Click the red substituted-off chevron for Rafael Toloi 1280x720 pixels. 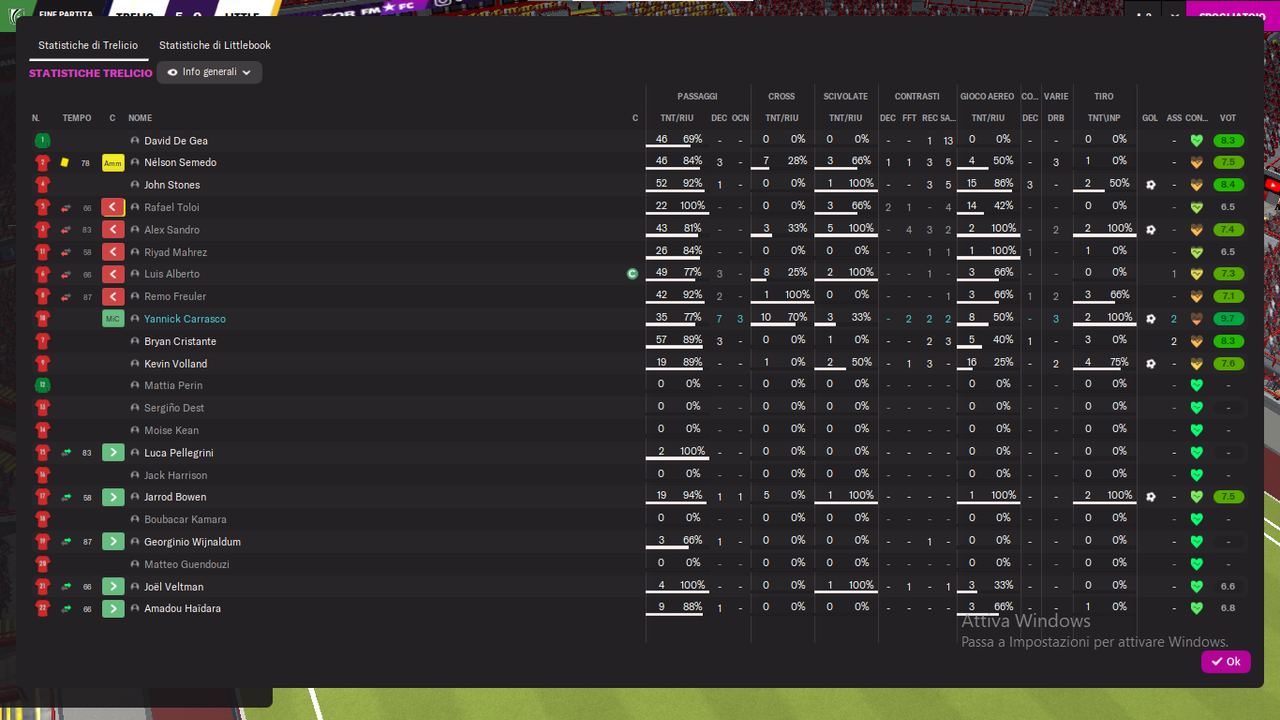click(113, 208)
